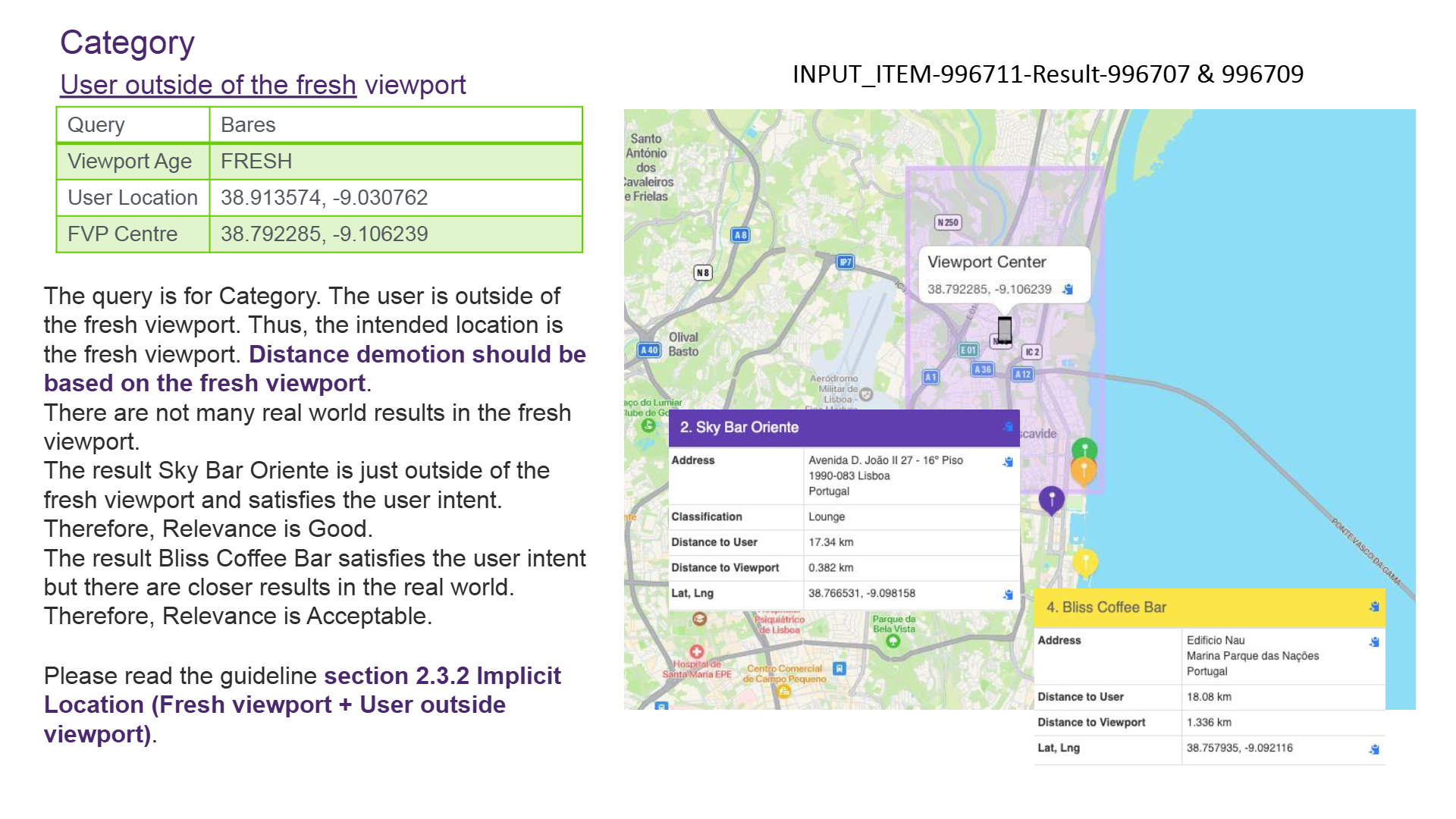Select the 'FRESH' viewport age cell
Screen dimensions: 1456x819
coord(395,162)
